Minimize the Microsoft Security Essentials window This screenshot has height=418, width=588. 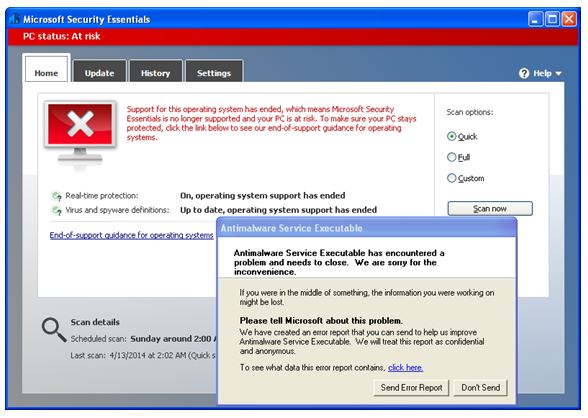(x=535, y=19)
